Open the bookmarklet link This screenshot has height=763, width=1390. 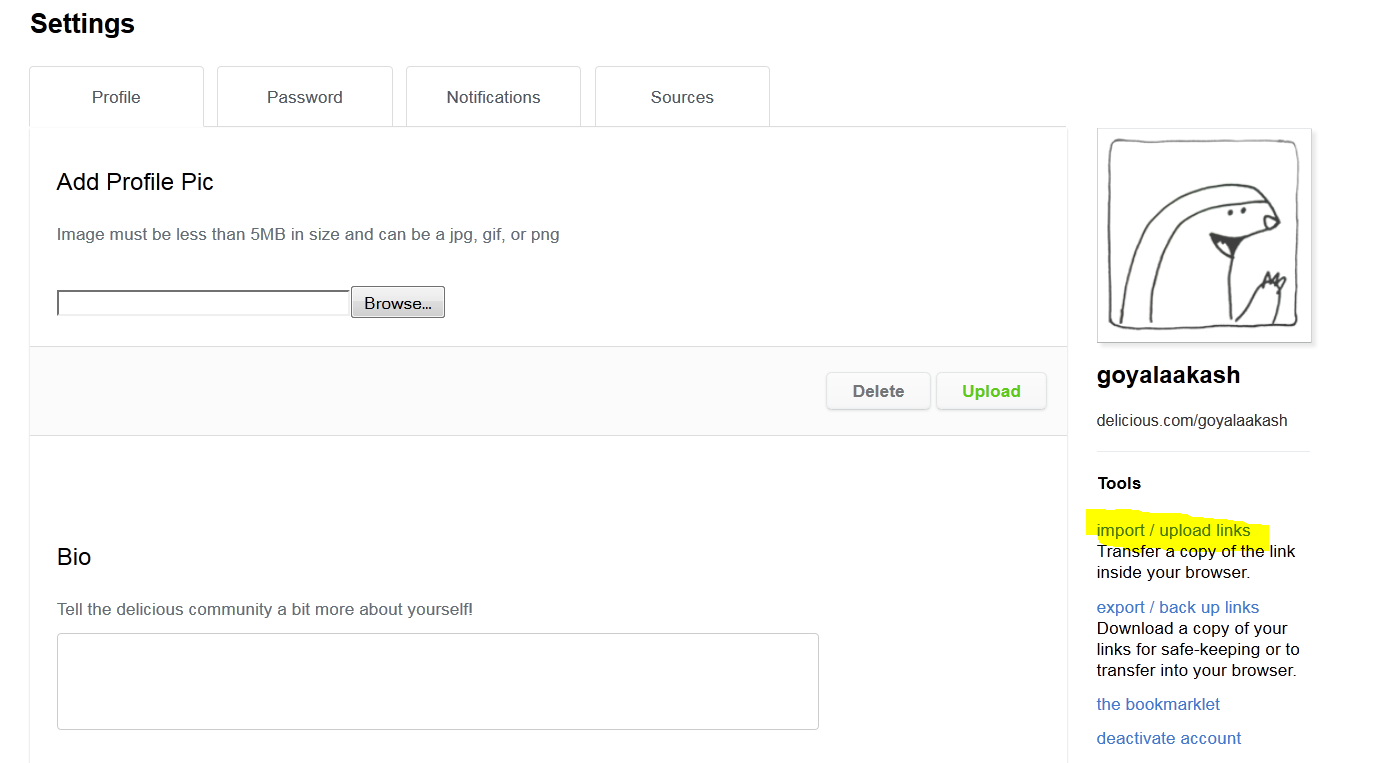1158,704
